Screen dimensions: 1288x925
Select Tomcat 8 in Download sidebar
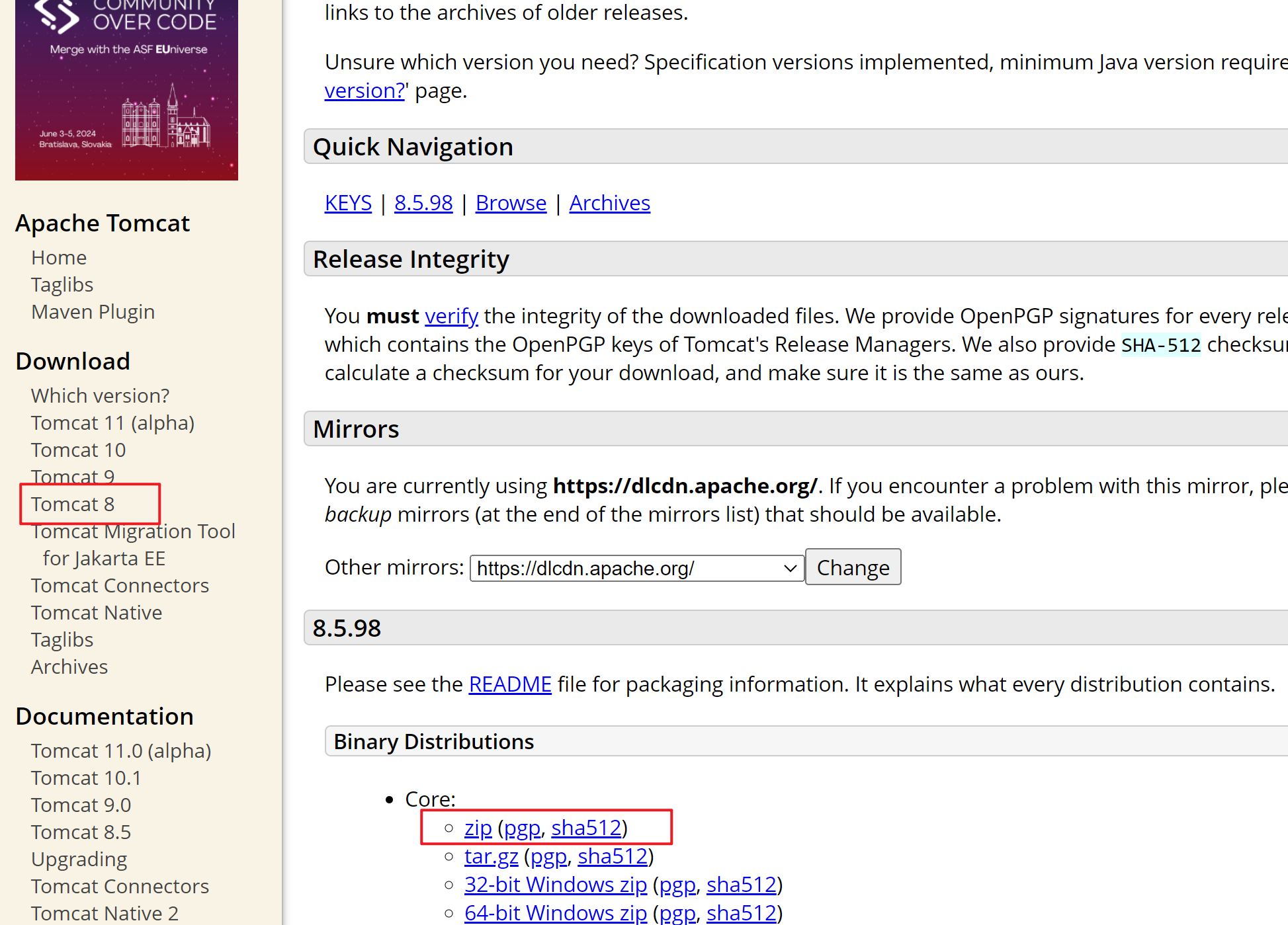(73, 504)
